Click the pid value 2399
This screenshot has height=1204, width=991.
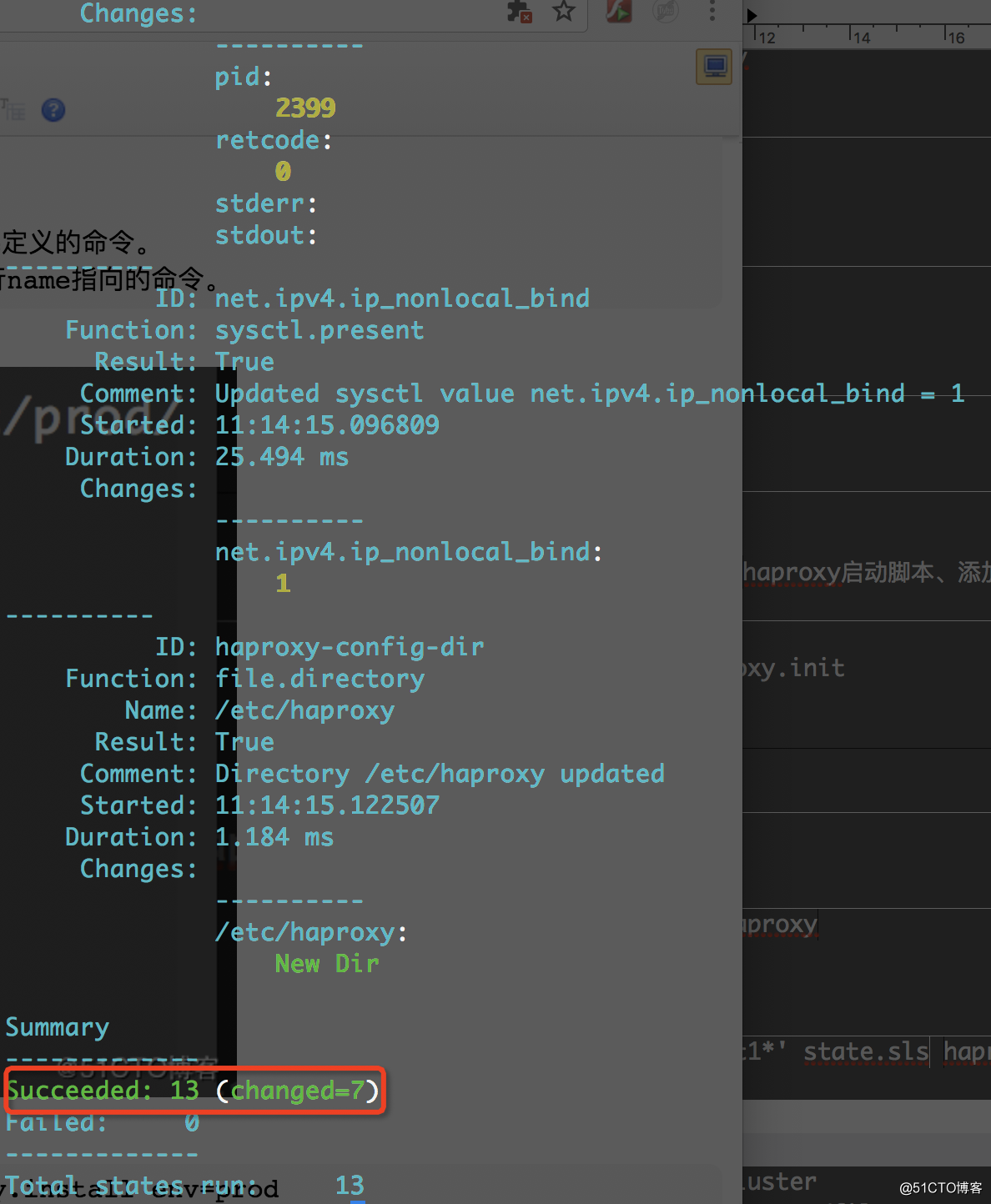pyautogui.click(x=305, y=108)
